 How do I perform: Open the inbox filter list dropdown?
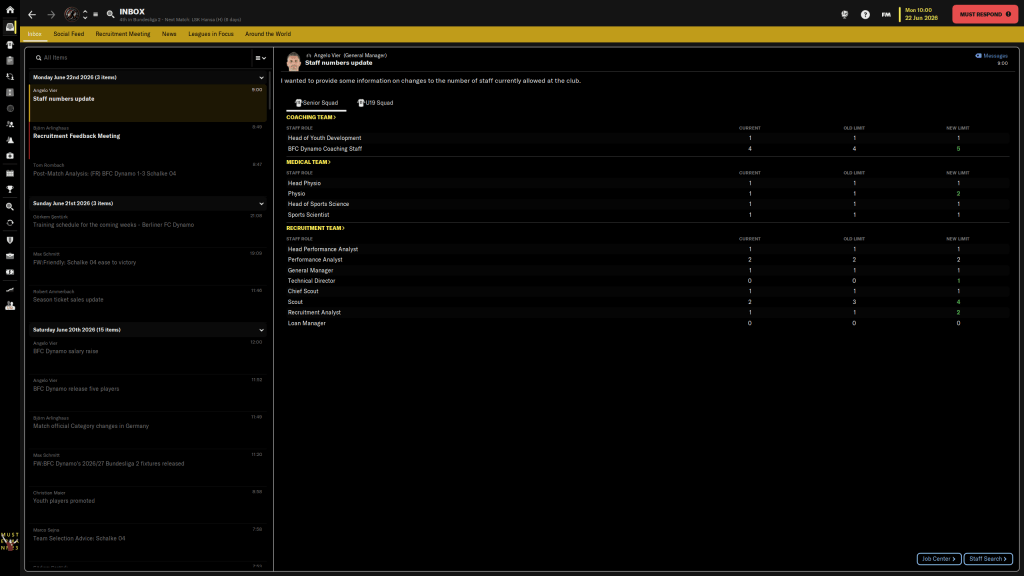(x=259, y=58)
